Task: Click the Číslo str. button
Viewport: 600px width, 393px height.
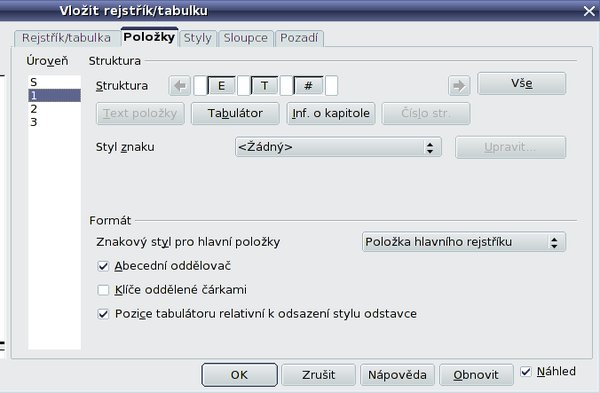Action: pyautogui.click(x=426, y=113)
